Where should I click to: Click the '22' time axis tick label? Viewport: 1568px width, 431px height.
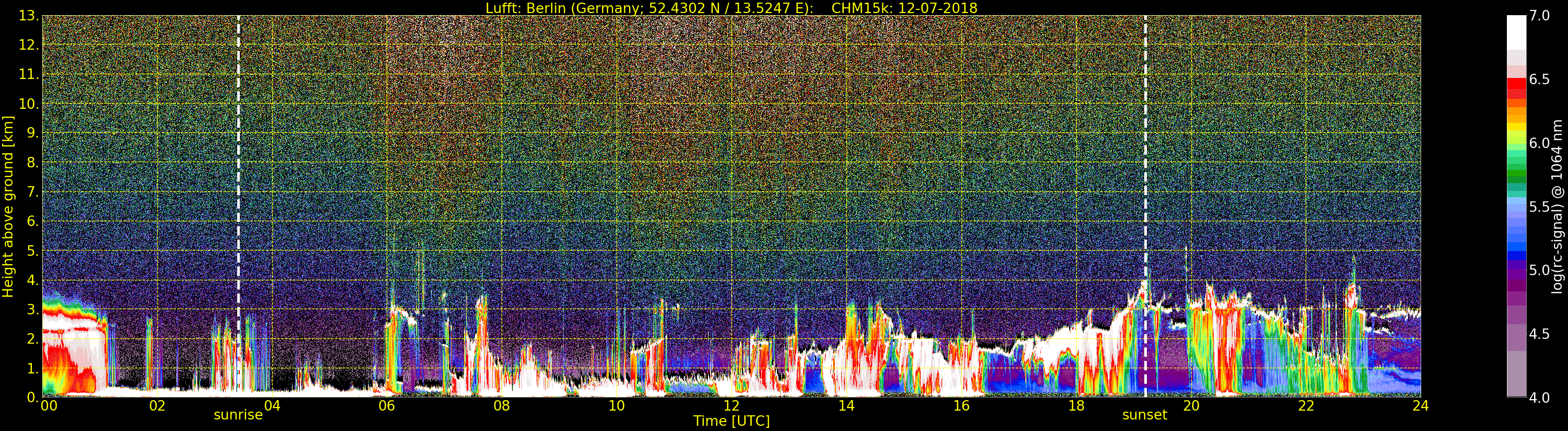coord(1306,406)
